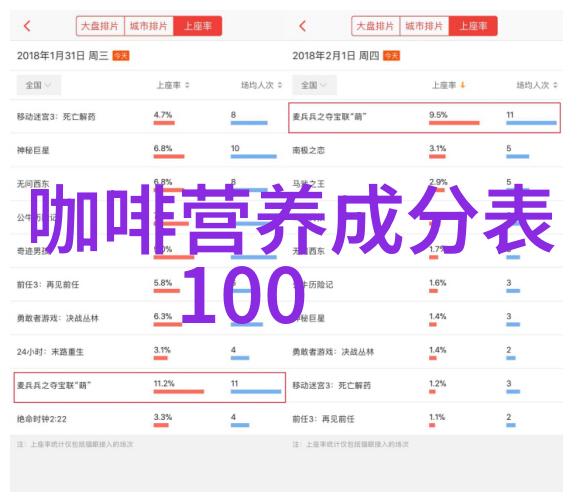
Task: Open 全国 region dropdown in right panel
Action: (x=314, y=85)
